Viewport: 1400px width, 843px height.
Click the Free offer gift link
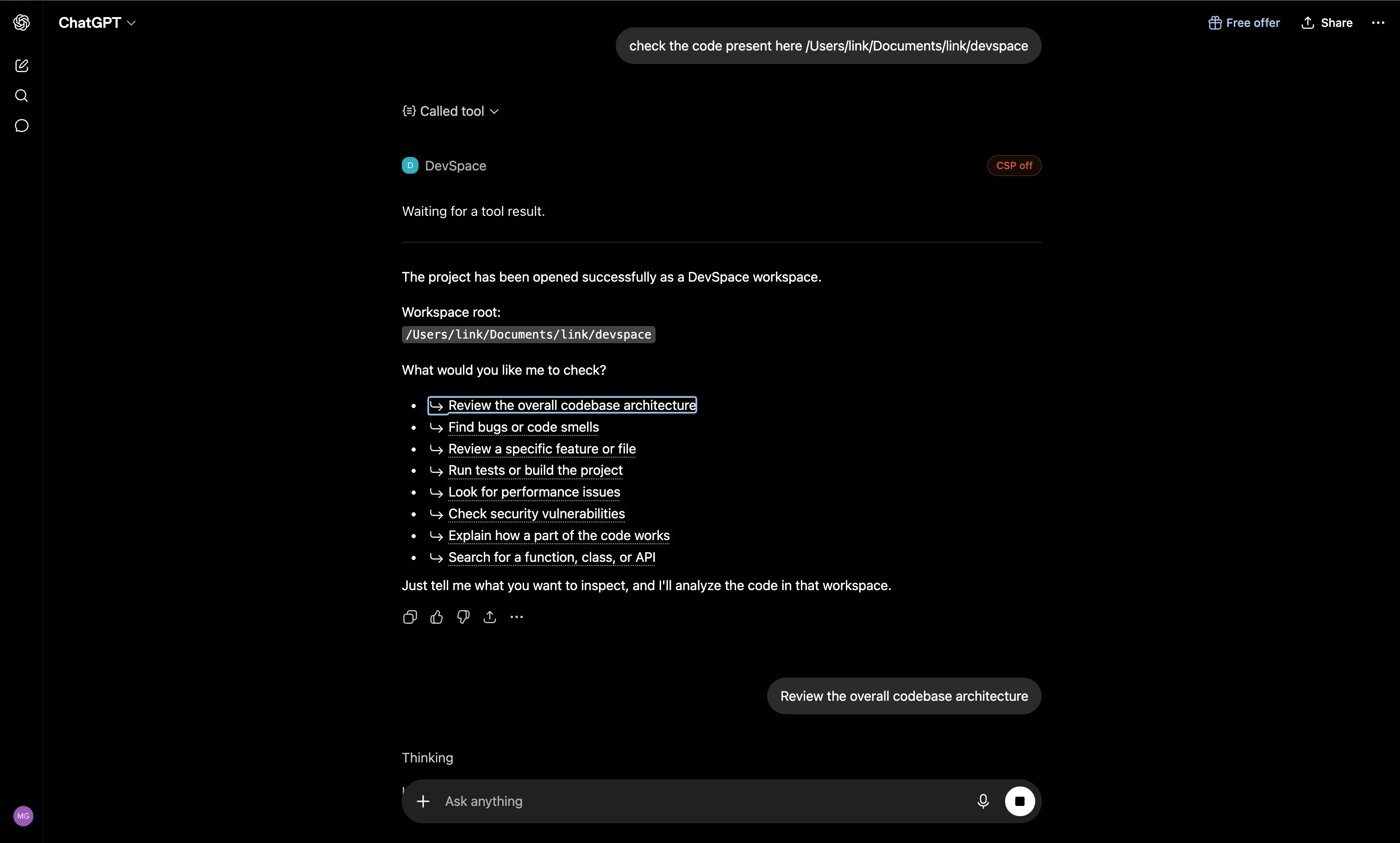pos(1244,23)
